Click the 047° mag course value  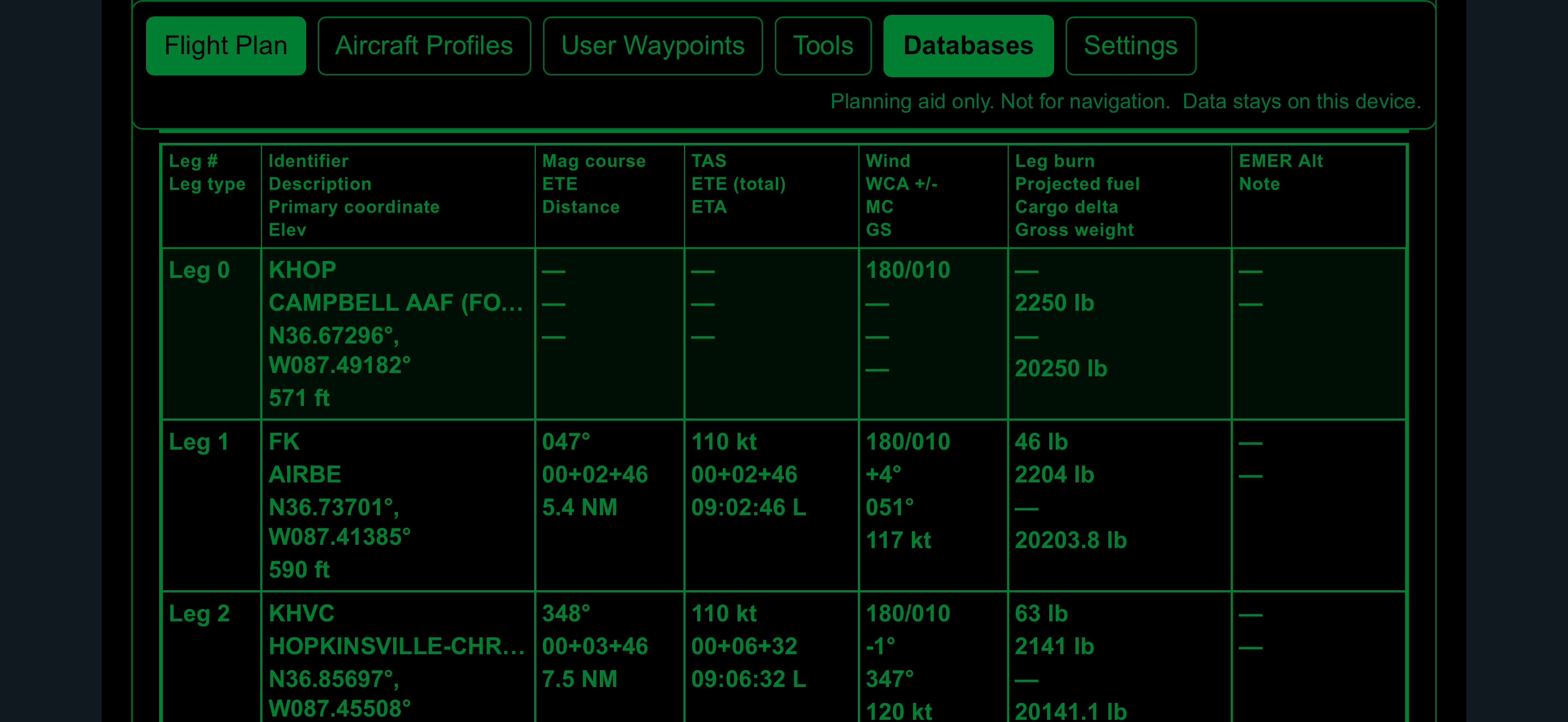[566, 441]
